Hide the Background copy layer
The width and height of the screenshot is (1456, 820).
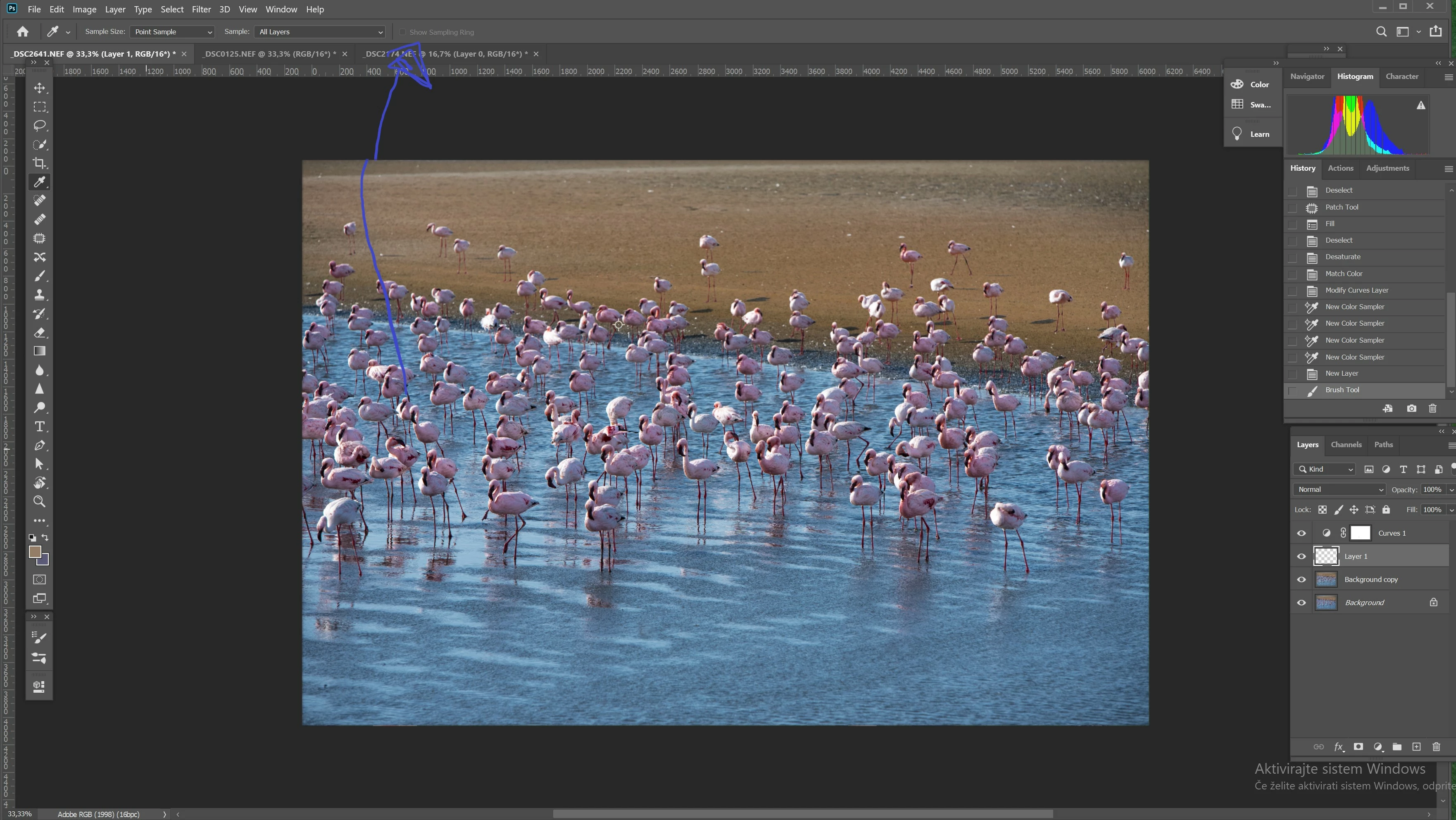pyautogui.click(x=1301, y=579)
